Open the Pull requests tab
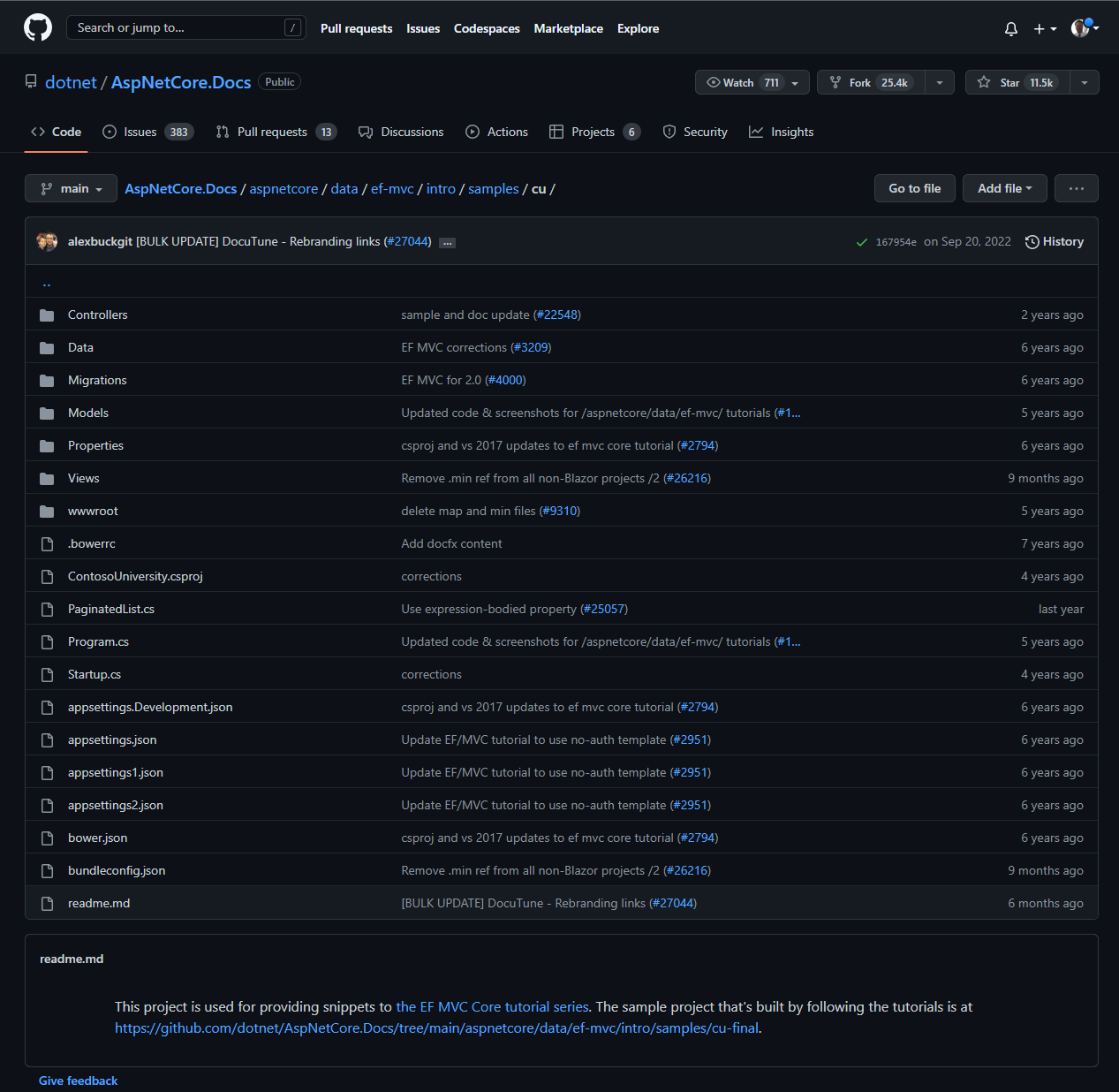Viewport: 1119px width, 1092px height. pos(276,132)
